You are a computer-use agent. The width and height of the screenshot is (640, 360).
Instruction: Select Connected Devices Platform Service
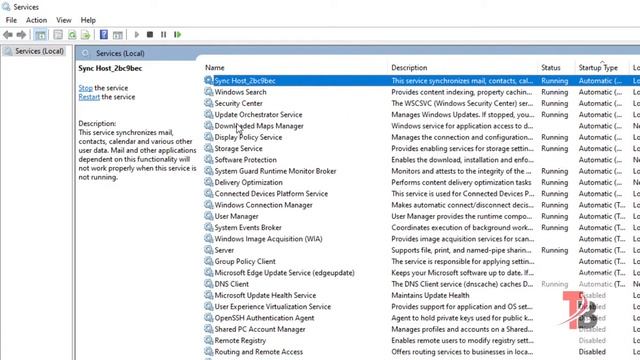click(x=271, y=193)
